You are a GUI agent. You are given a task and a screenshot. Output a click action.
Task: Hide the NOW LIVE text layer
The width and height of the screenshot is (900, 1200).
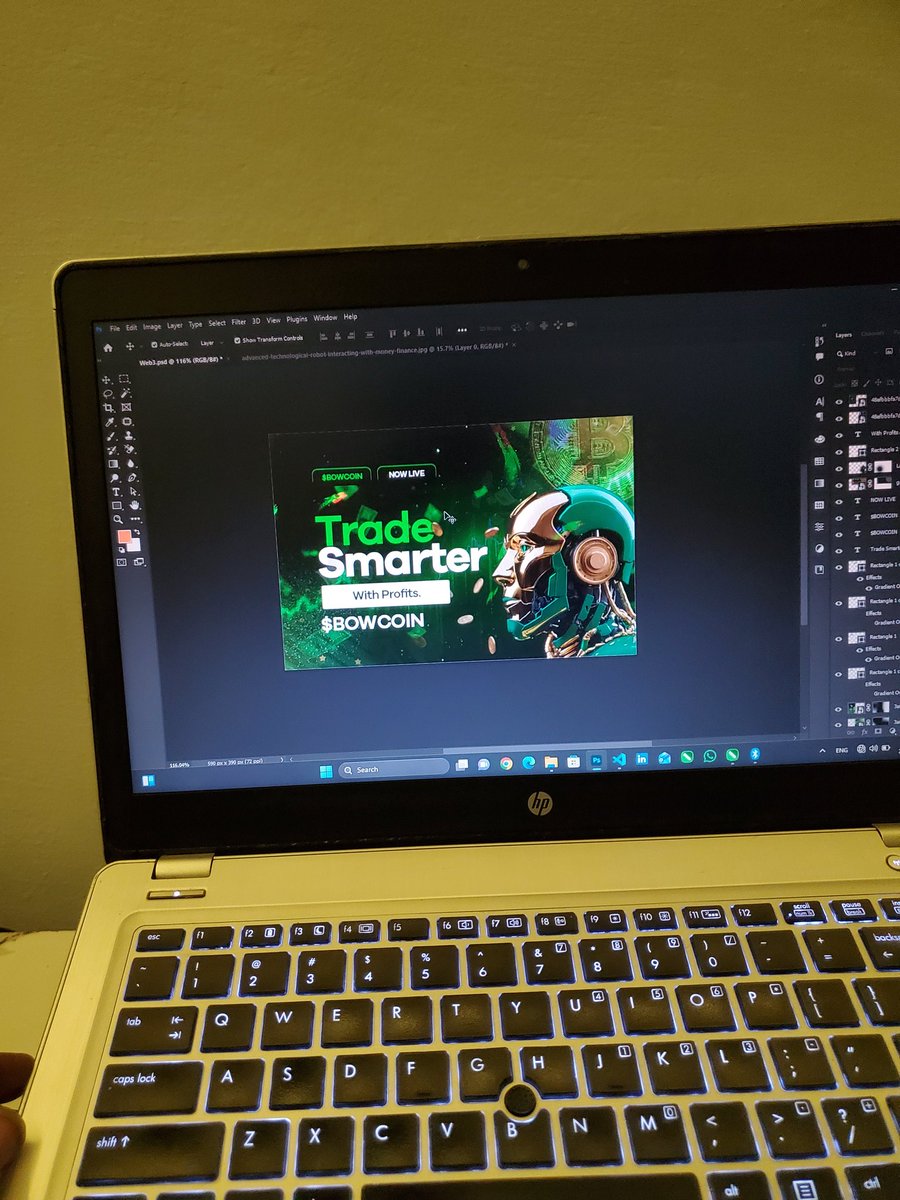839,502
